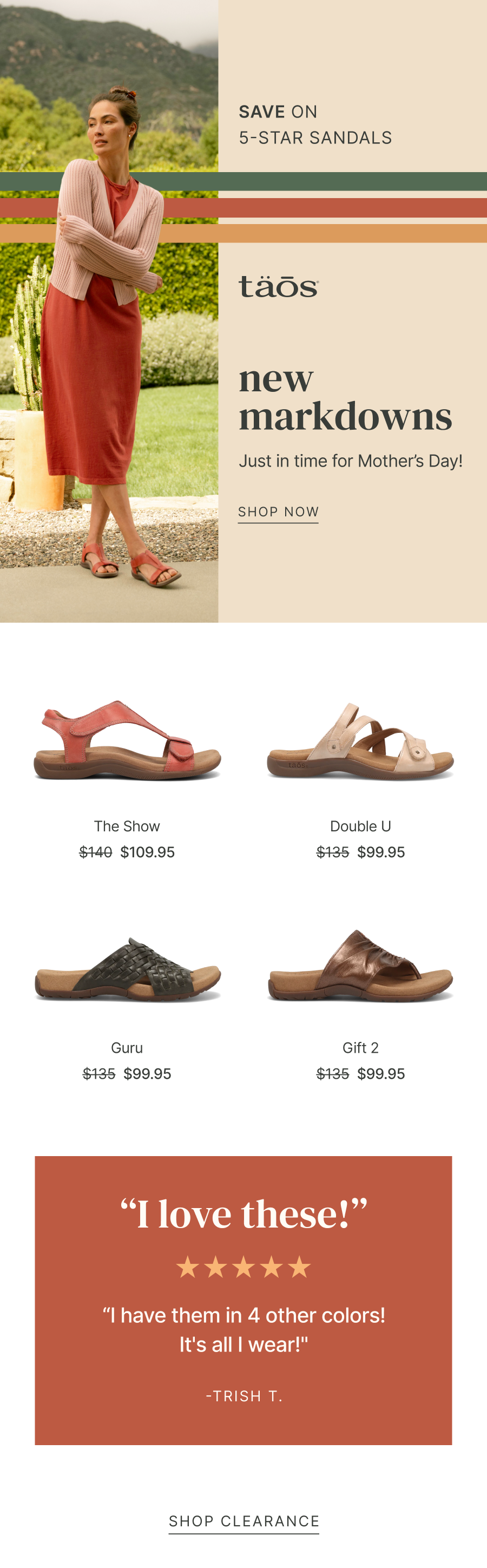
Task: Select the black woven Guru sandal image
Action: (x=127, y=968)
